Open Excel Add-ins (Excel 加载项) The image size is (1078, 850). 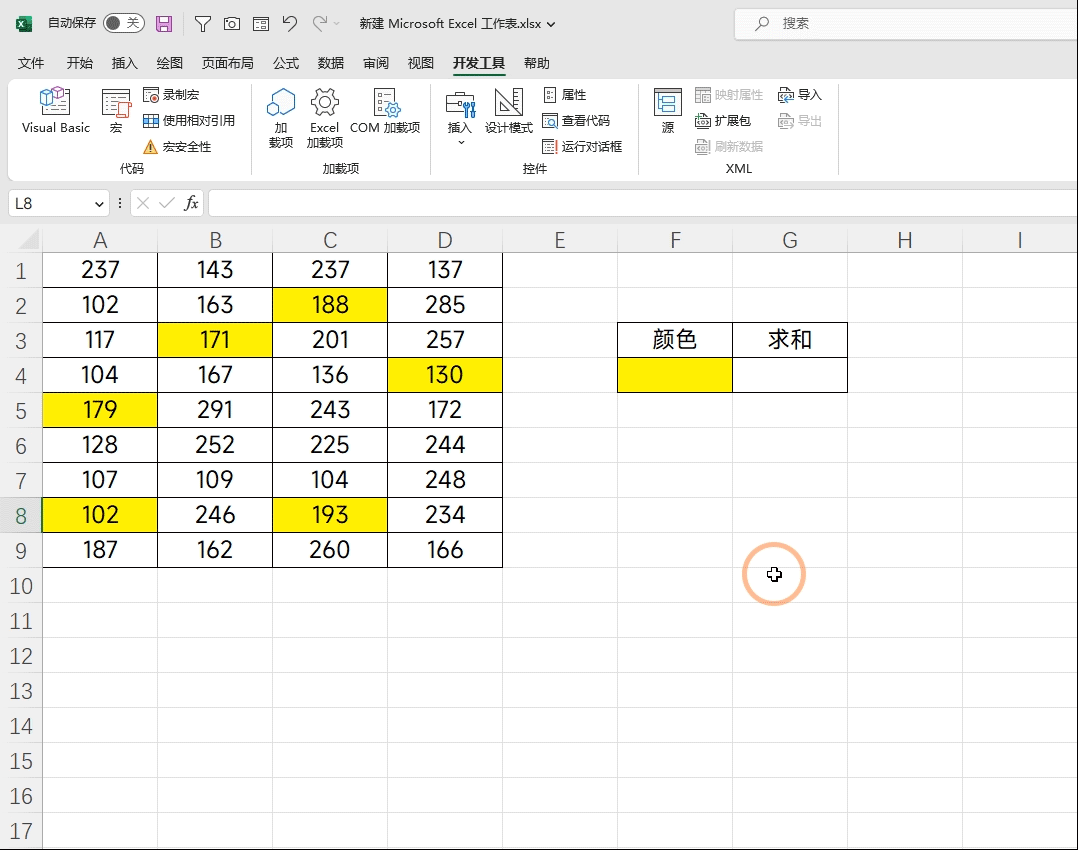click(x=324, y=118)
